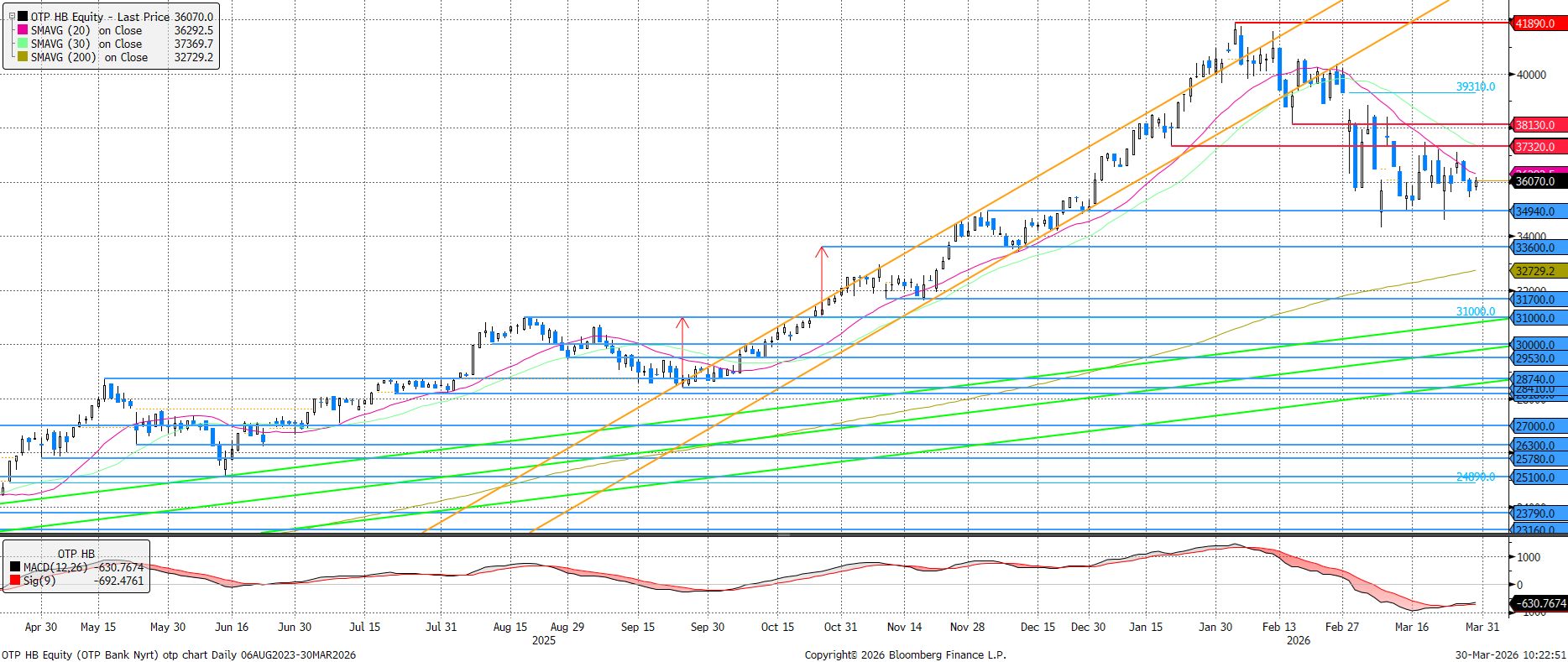Screen dimensions: 1568x662
Task: Click the -630.7674 MACD value tag
Action: pyautogui.click(x=1540, y=603)
